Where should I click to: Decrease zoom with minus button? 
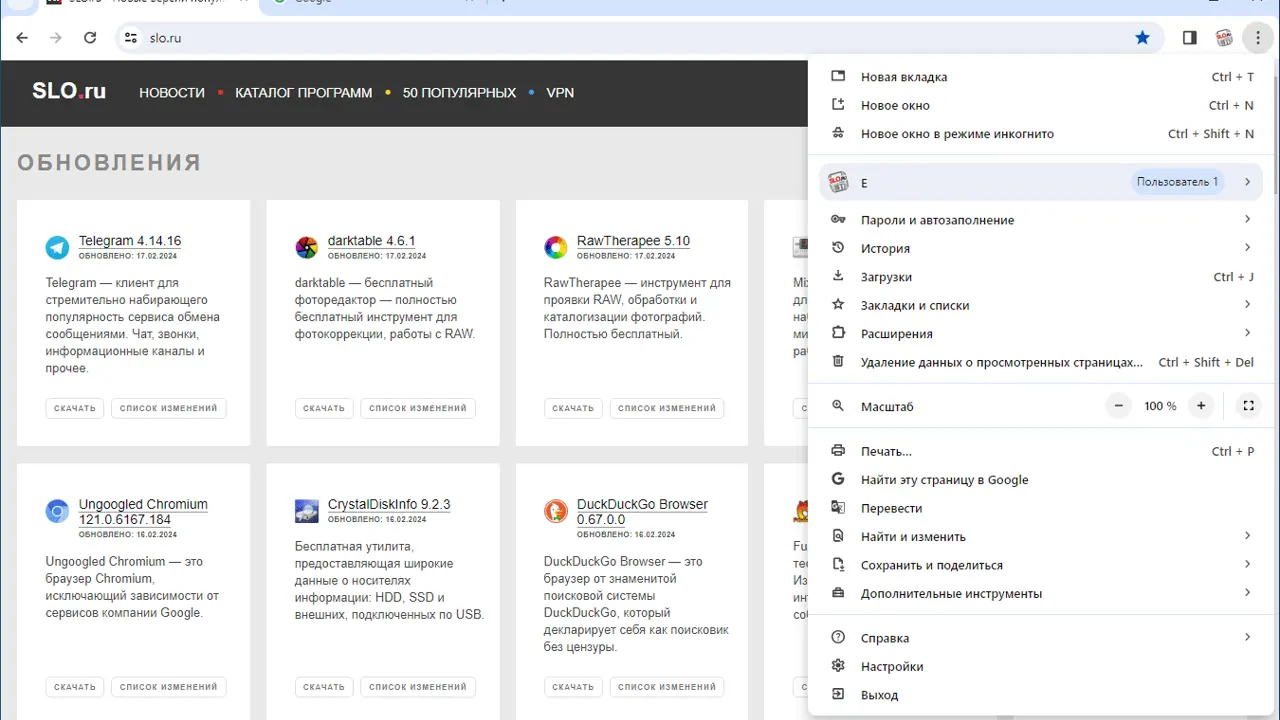(1119, 406)
